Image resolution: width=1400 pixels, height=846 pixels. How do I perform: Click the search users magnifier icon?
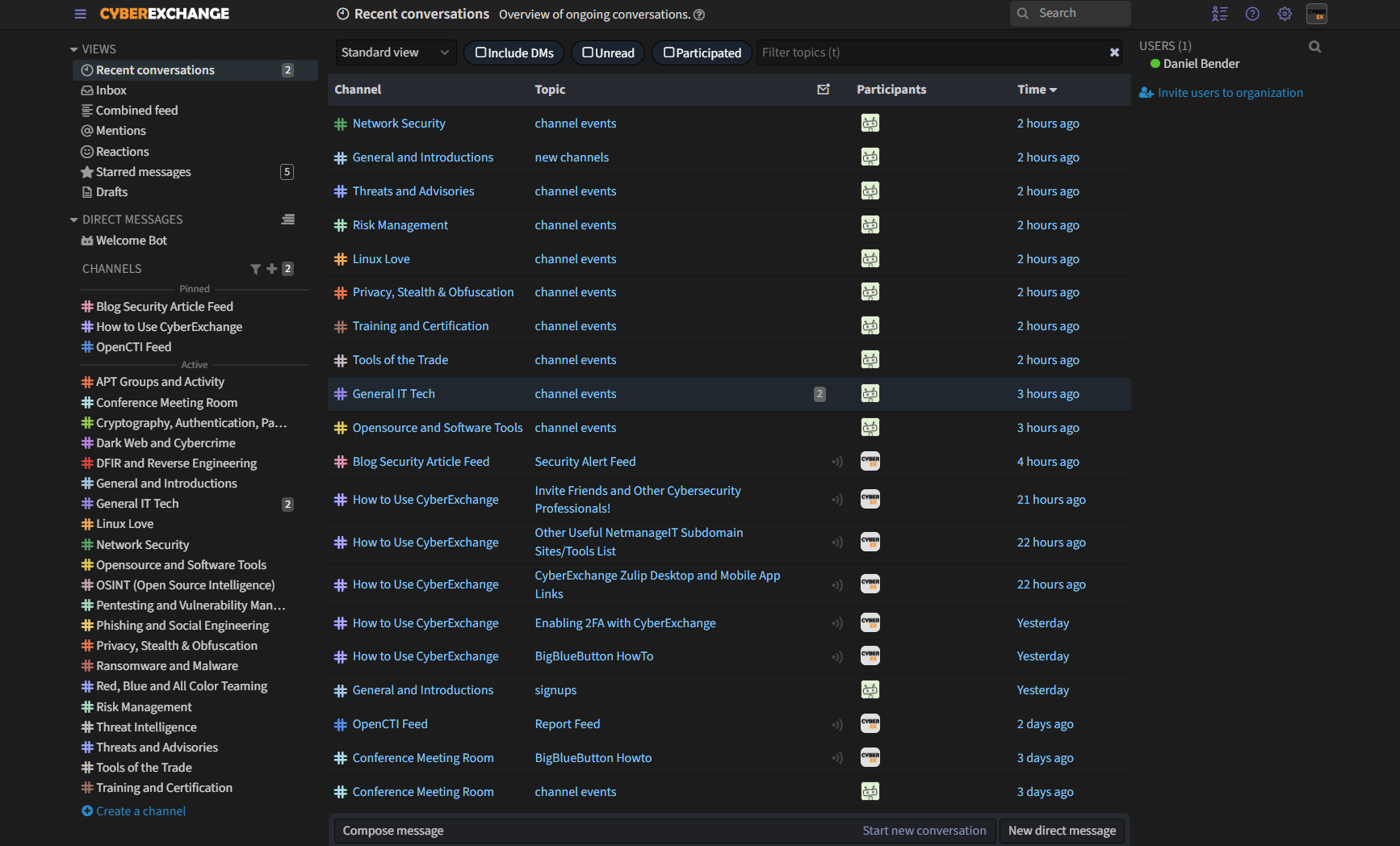tap(1314, 47)
